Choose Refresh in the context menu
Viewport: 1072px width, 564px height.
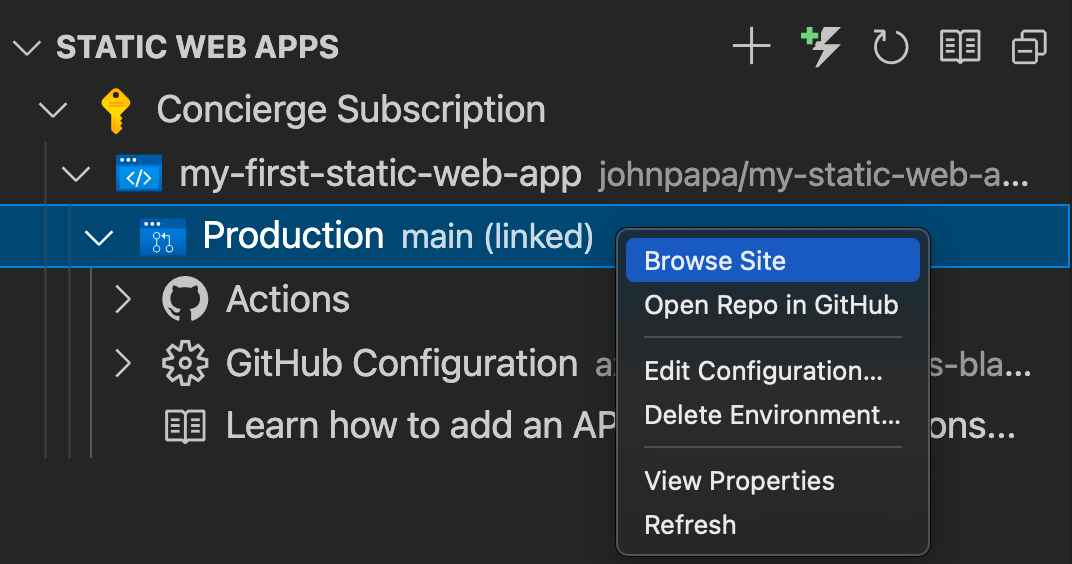pos(773,525)
